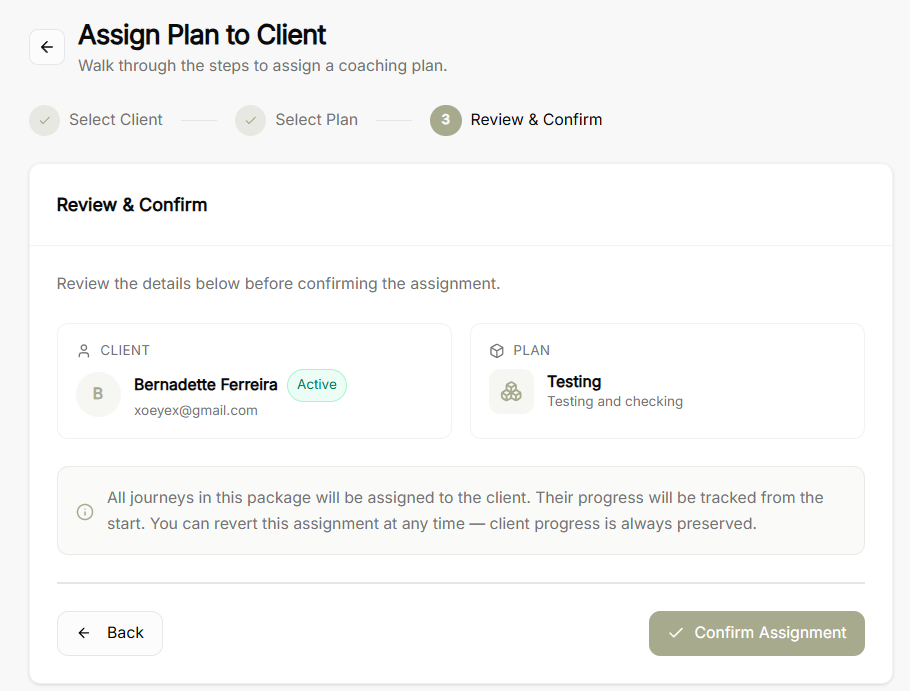Select the Active status badge
The width and height of the screenshot is (910, 691).
click(317, 385)
